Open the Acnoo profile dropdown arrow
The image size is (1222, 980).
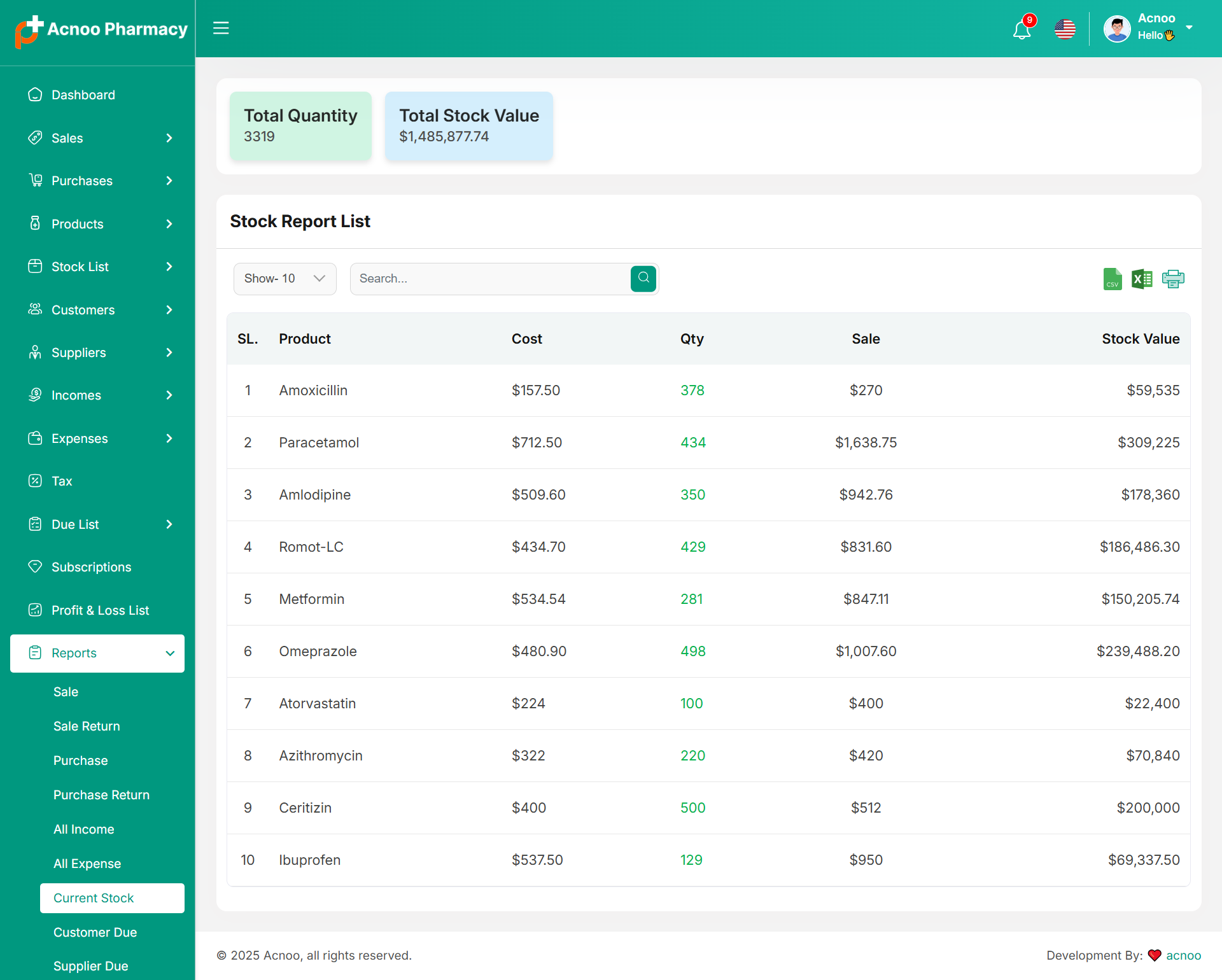point(1189,27)
